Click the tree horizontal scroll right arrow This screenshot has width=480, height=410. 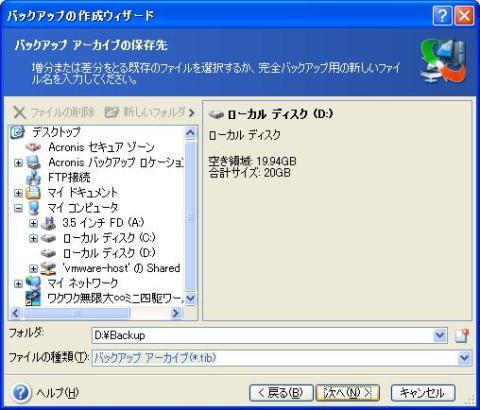click(x=176, y=313)
